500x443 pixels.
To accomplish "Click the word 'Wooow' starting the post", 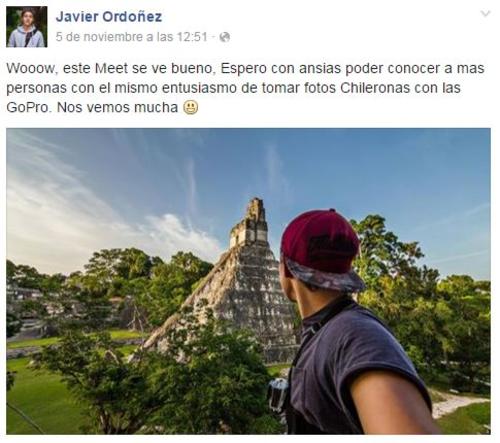I will 31,69.
